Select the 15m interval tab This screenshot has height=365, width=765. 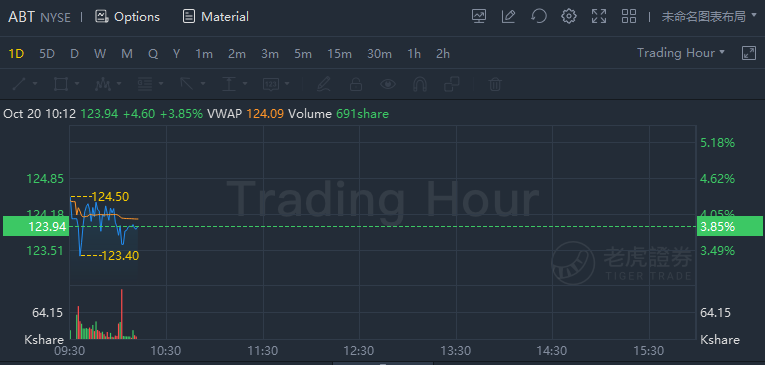pyautogui.click(x=339, y=54)
